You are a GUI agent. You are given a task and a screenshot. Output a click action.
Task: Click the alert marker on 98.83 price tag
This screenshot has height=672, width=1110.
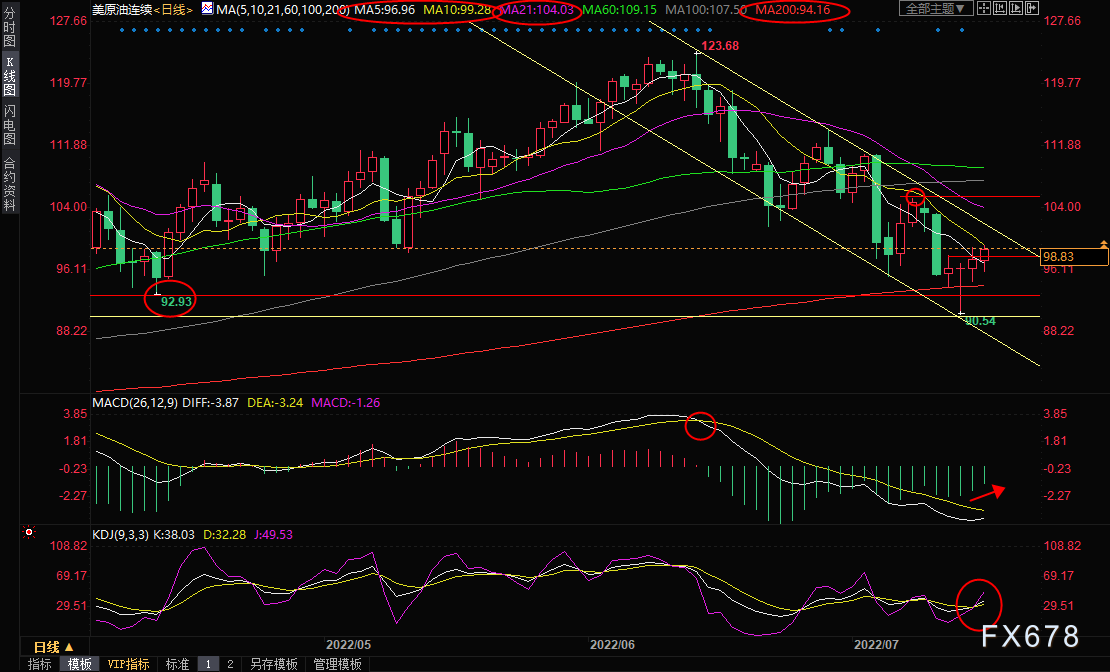pos(1103,244)
